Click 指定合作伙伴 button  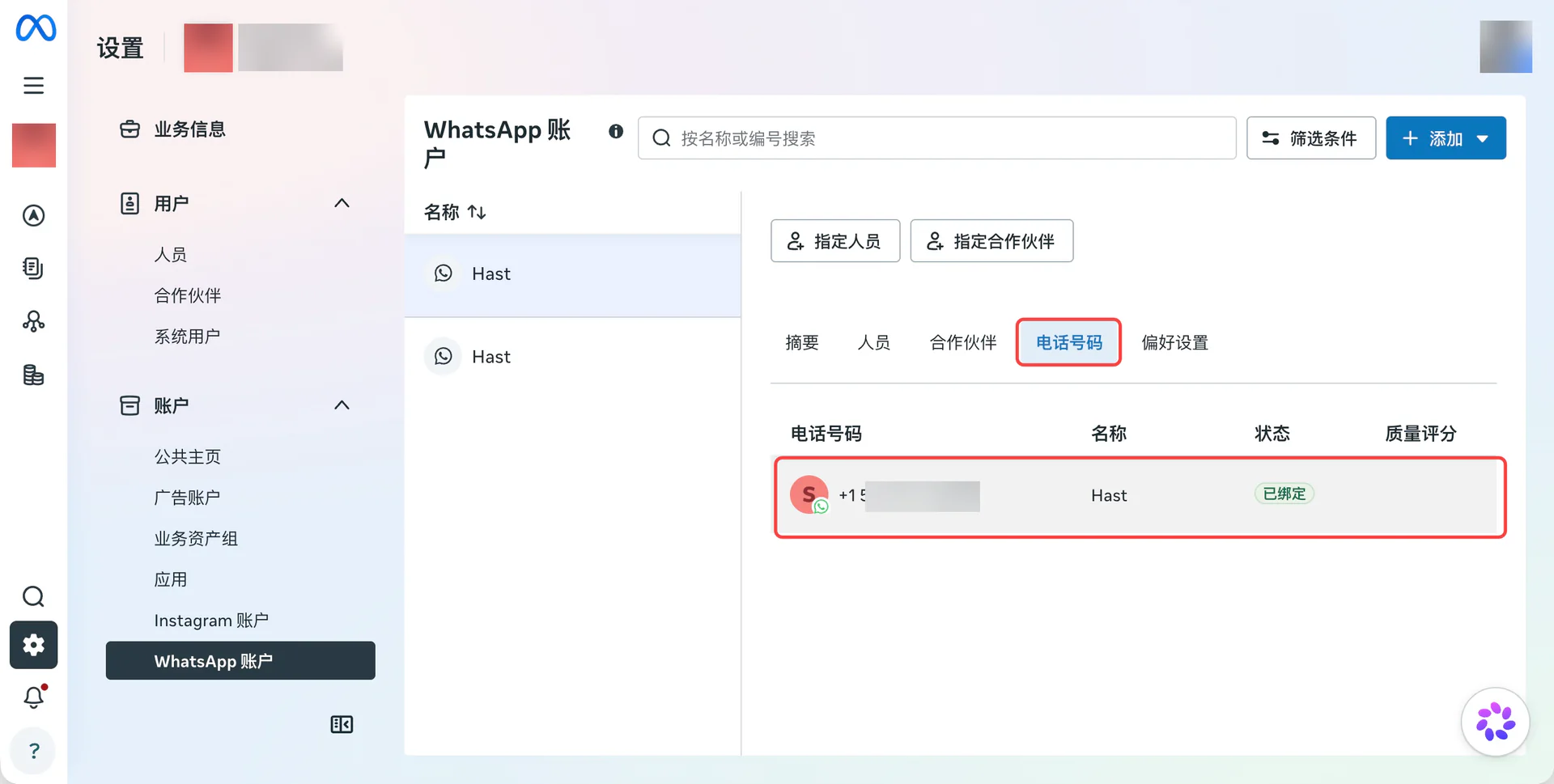(991, 241)
